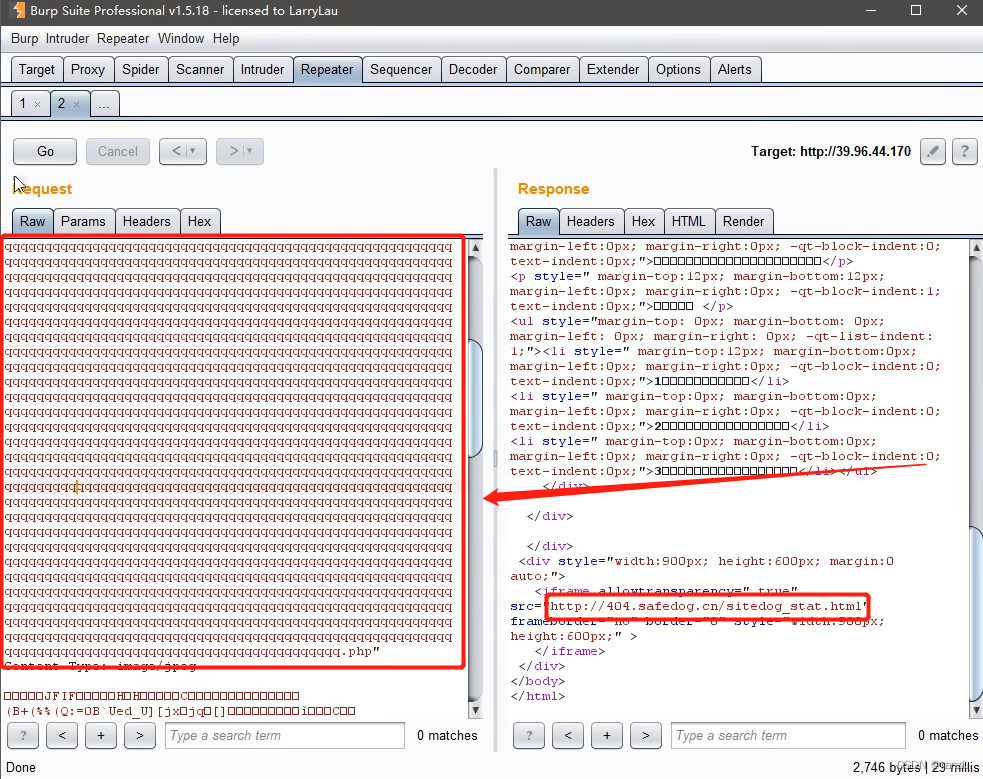
Task: Select the Repeater tool tab
Action: click(x=327, y=70)
